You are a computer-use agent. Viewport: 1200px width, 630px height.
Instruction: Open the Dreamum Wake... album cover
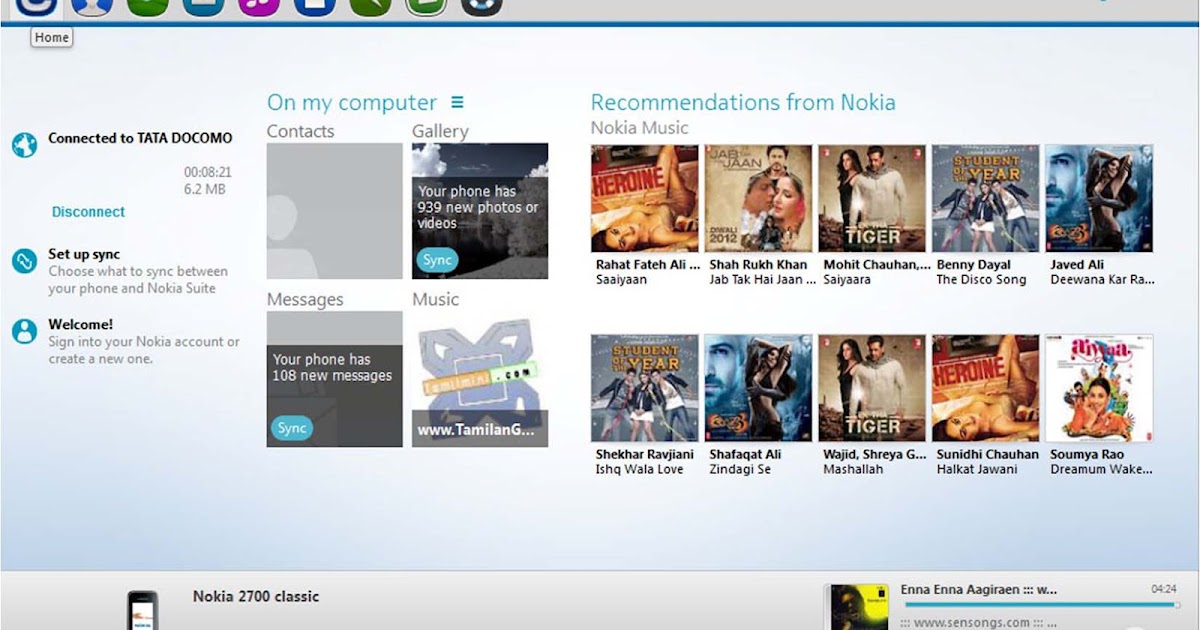pyautogui.click(x=1099, y=388)
